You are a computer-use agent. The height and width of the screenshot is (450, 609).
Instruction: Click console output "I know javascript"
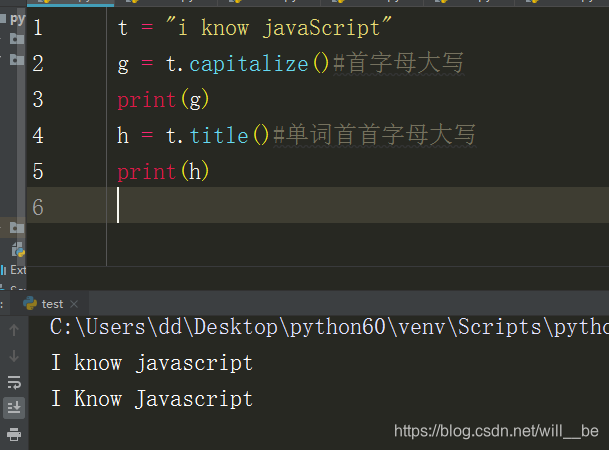pyautogui.click(x=152, y=363)
